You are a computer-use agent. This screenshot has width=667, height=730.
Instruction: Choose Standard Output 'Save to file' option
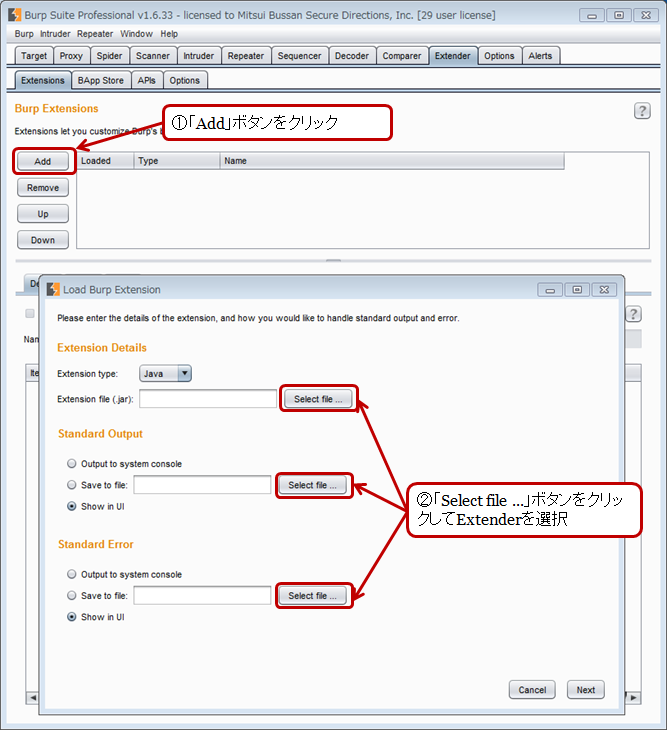click(72, 485)
